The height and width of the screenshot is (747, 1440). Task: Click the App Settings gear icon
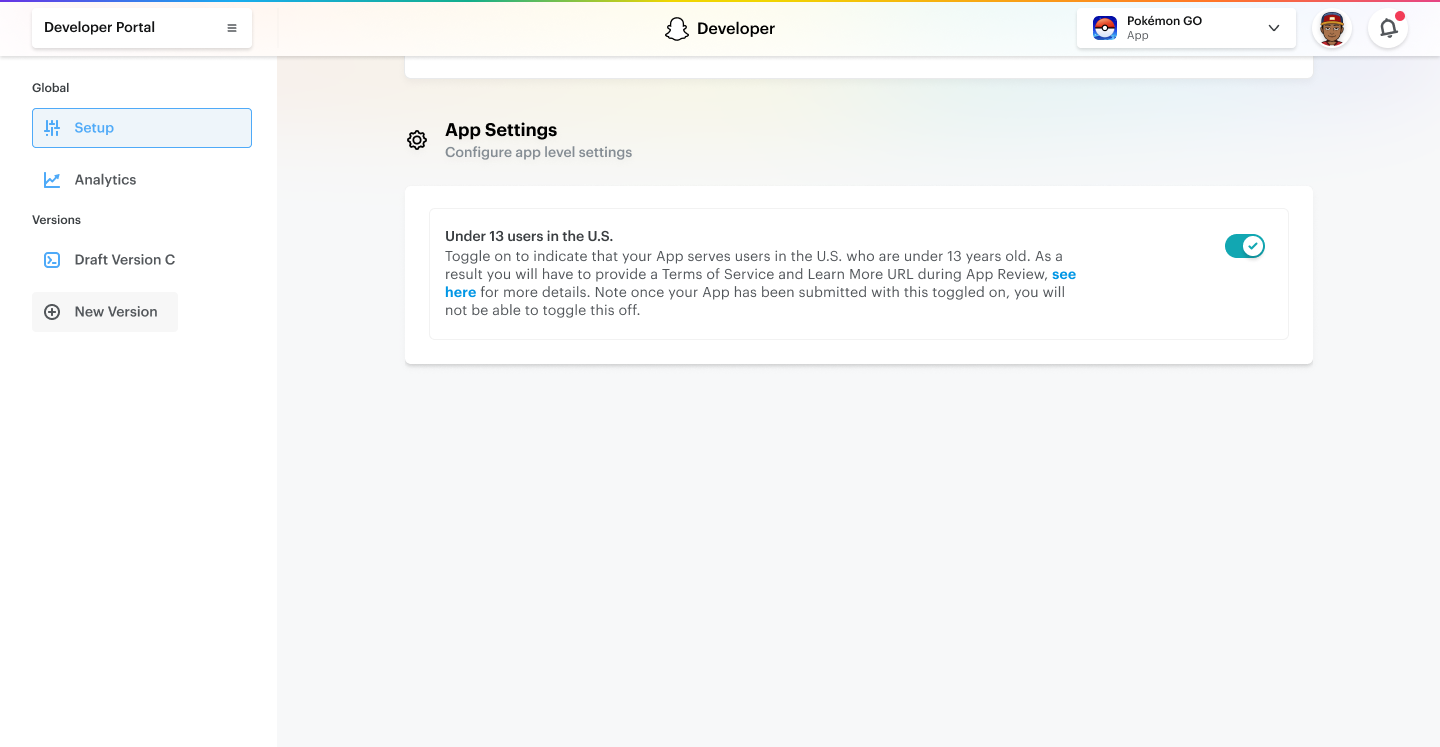pos(417,140)
